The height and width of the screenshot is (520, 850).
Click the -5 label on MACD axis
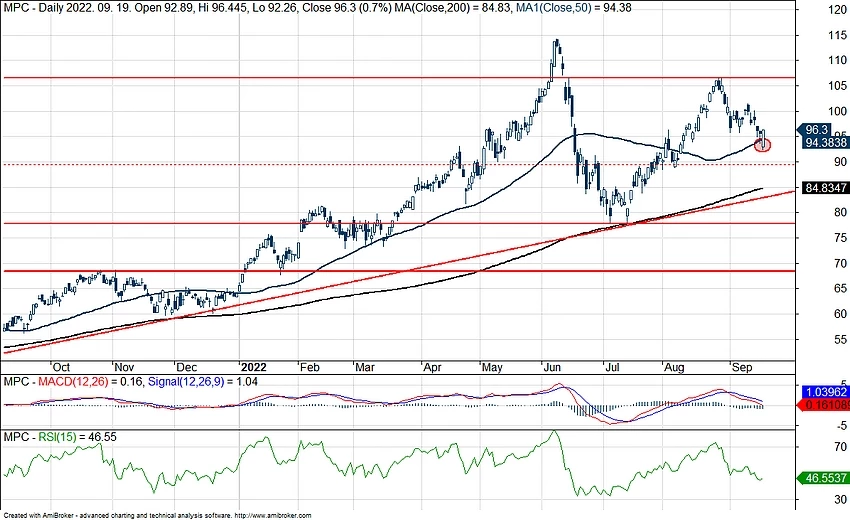coord(842,426)
